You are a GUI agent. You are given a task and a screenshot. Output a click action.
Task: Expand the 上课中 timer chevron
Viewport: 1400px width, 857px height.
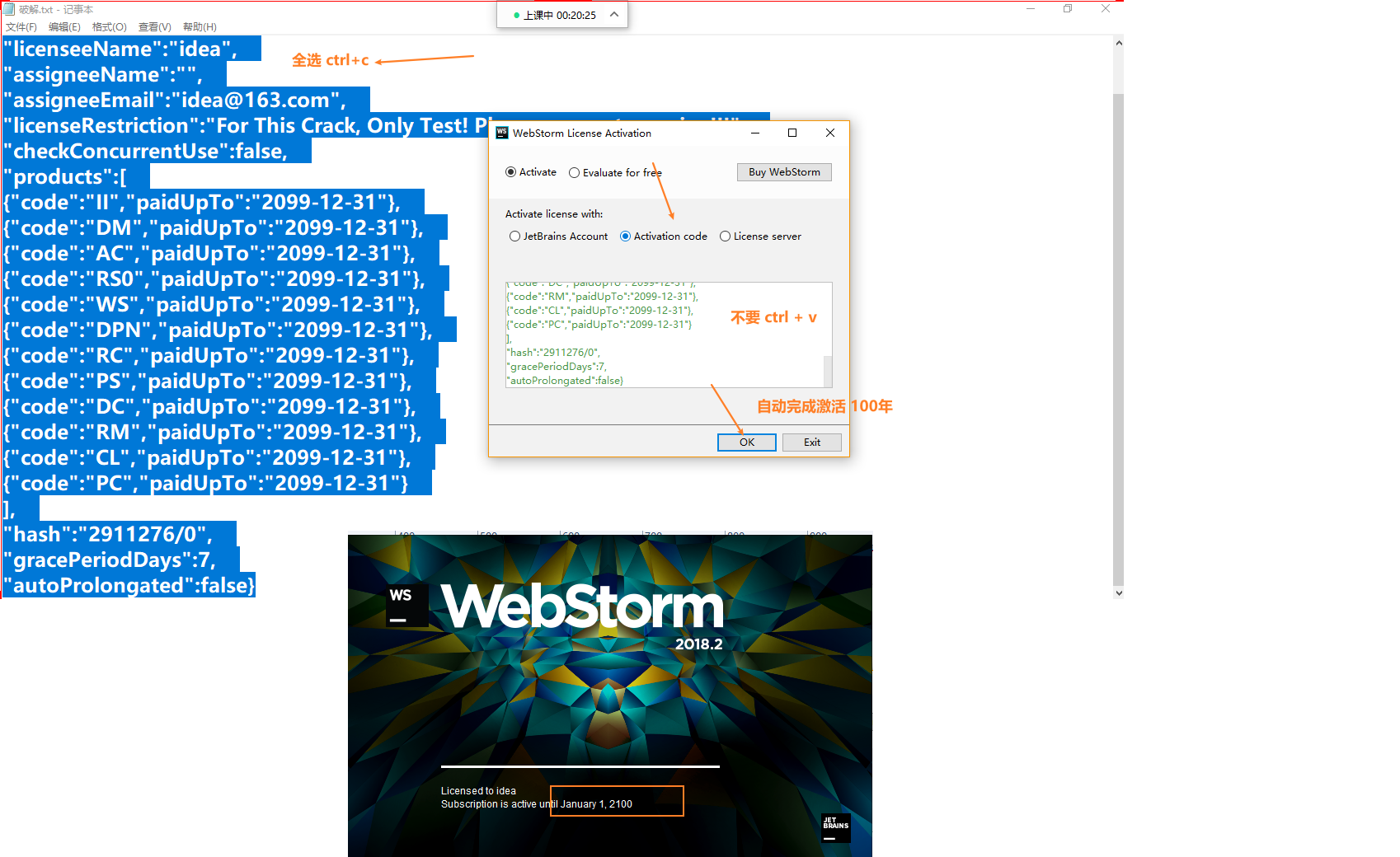click(x=614, y=15)
